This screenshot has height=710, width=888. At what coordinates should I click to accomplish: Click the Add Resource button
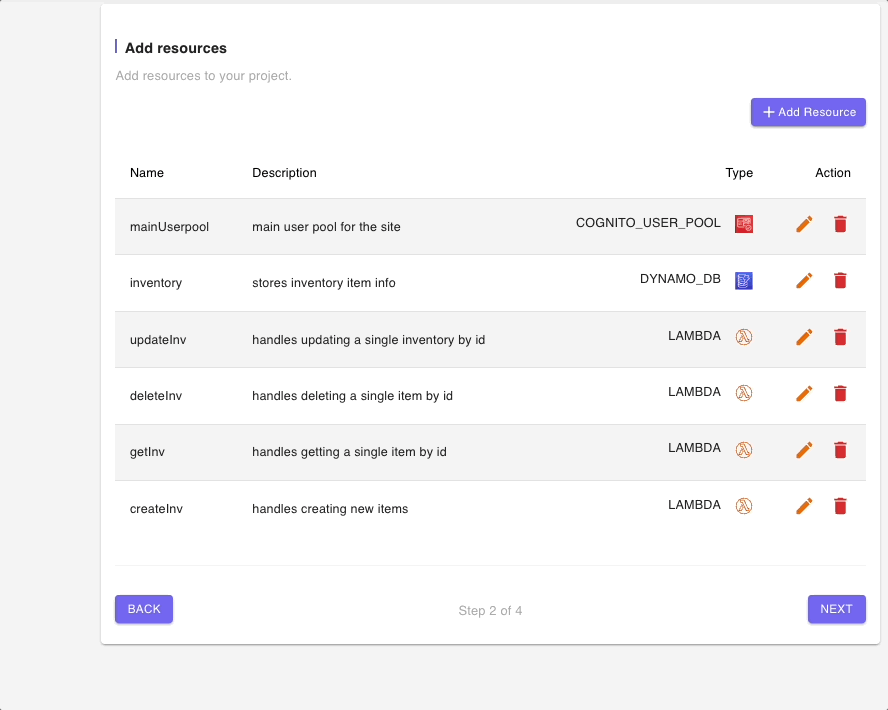(x=808, y=112)
